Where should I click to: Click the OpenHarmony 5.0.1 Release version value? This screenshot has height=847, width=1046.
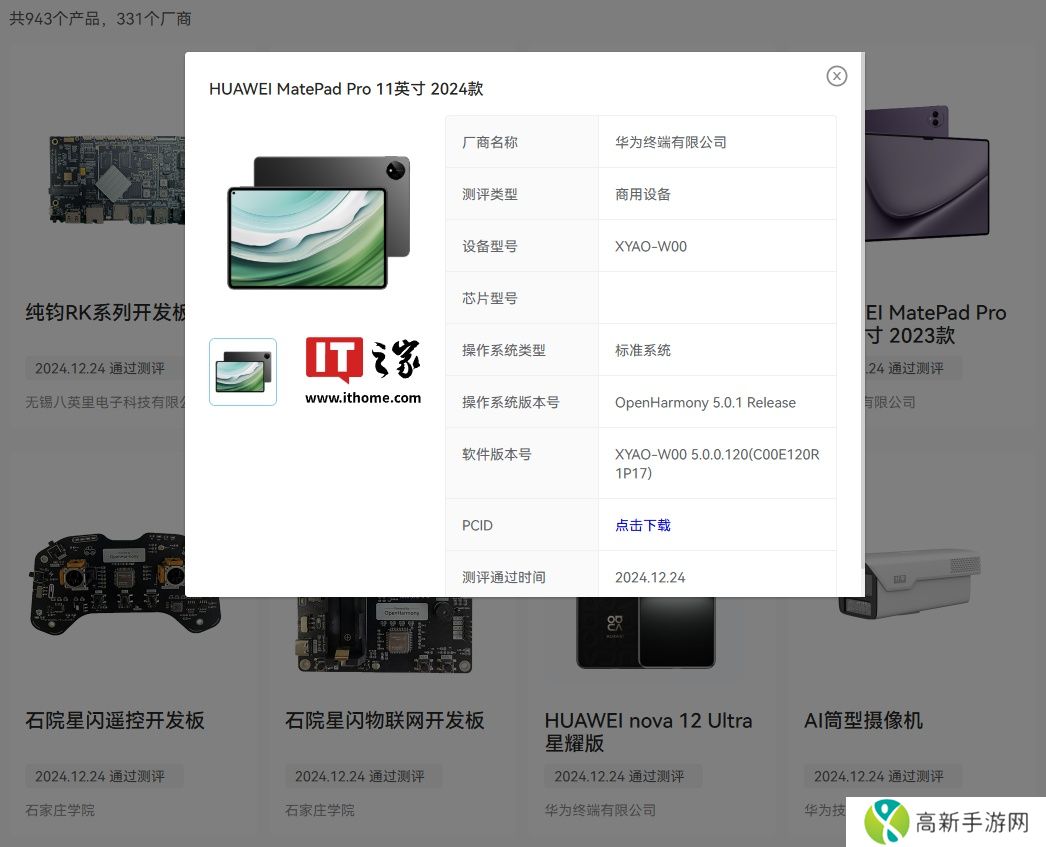tap(705, 402)
